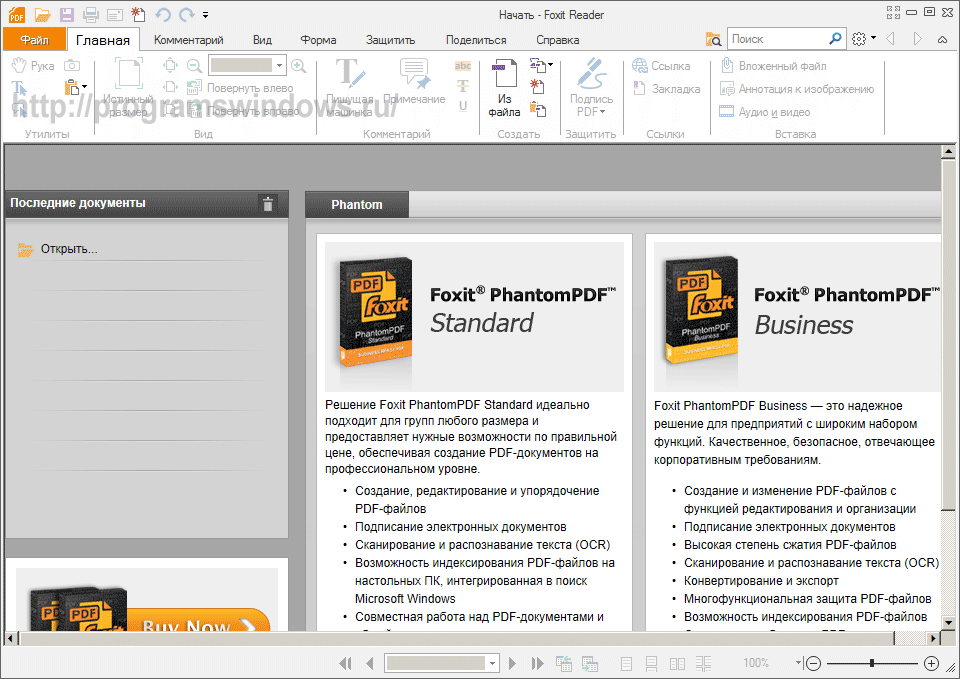
Task: Open the page number combo box dropdown
Action: [492, 663]
